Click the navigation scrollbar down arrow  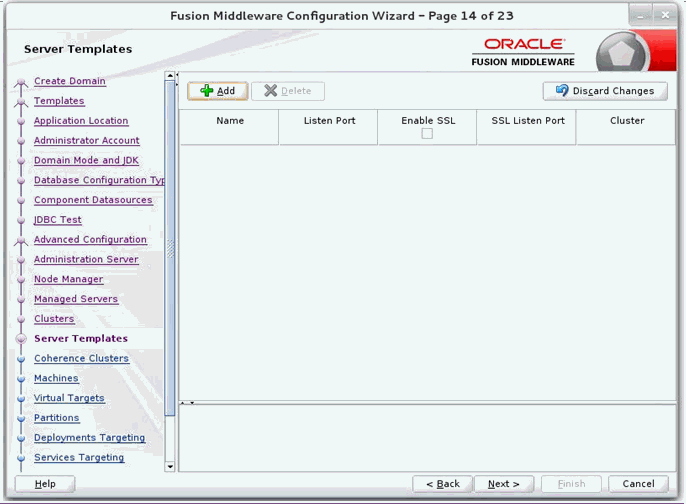170,467
